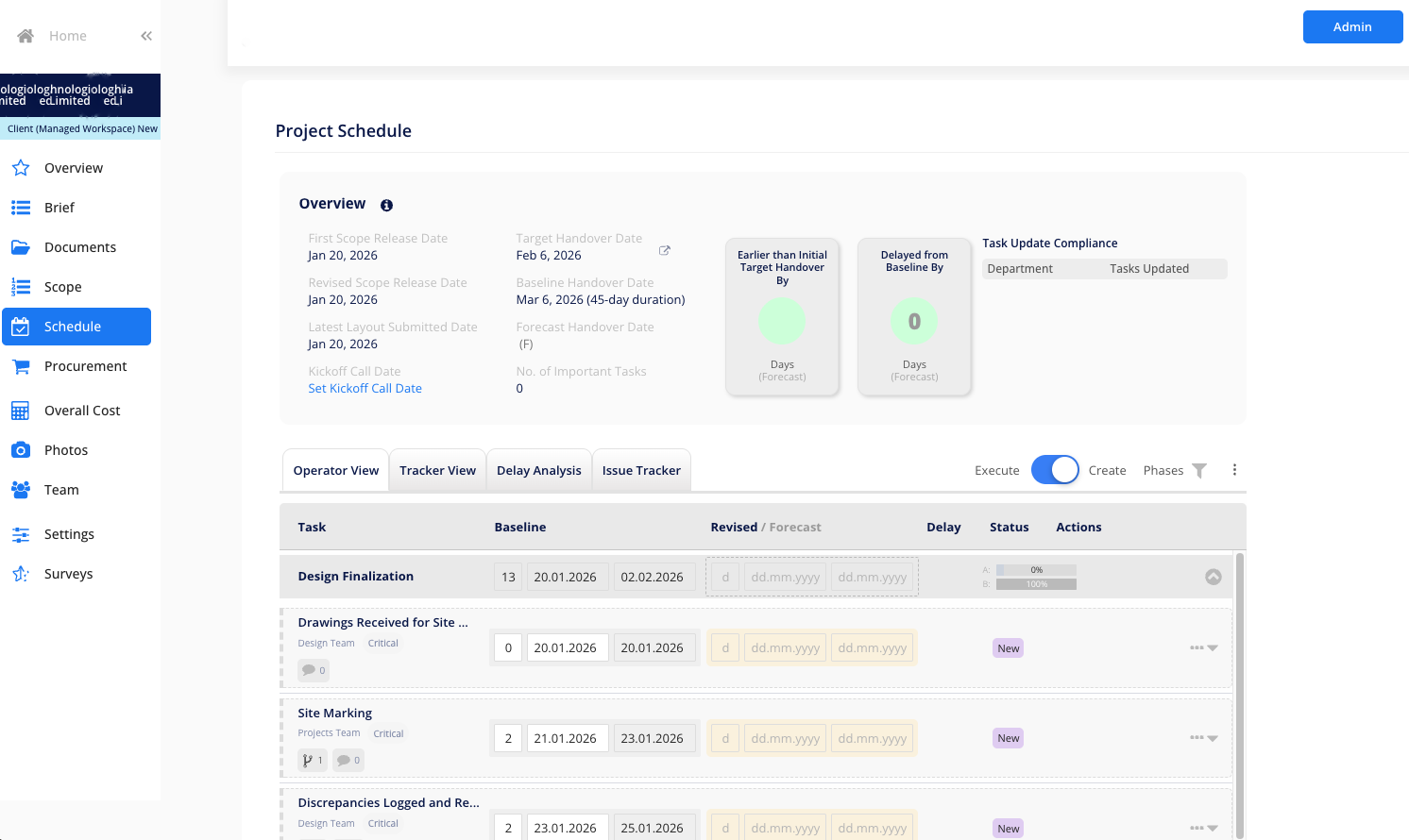The image size is (1409, 840).
Task: Open the Delay Analysis tab
Action: 538,469
